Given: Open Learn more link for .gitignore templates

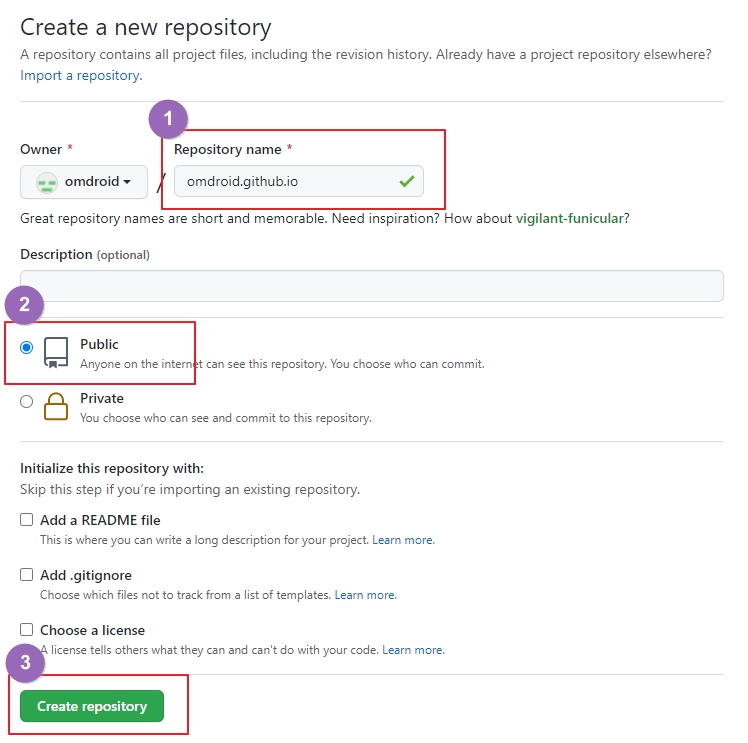Looking at the screenshot, I should pyautogui.click(x=365, y=595).
